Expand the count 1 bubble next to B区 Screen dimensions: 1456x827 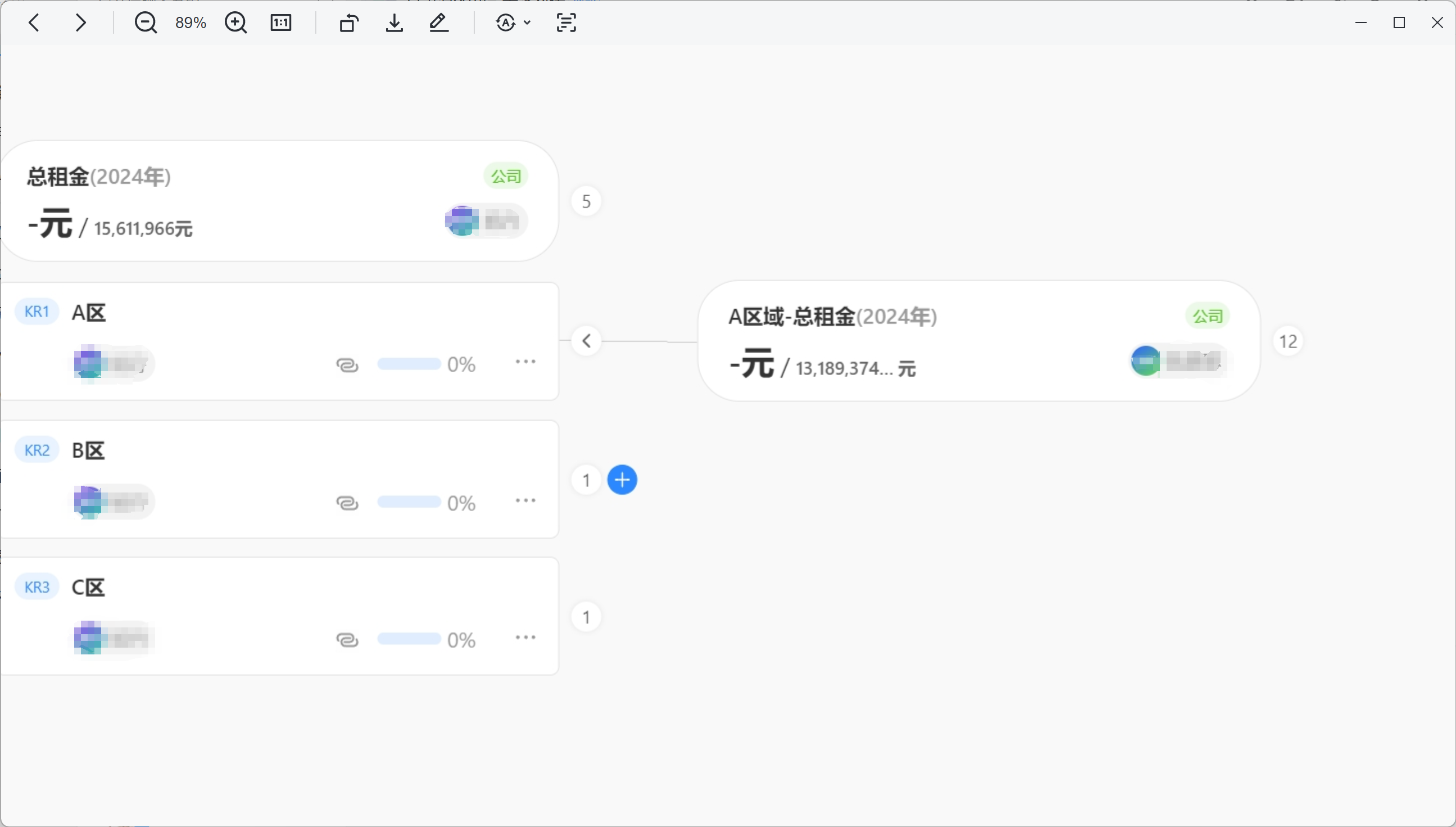[586, 481]
